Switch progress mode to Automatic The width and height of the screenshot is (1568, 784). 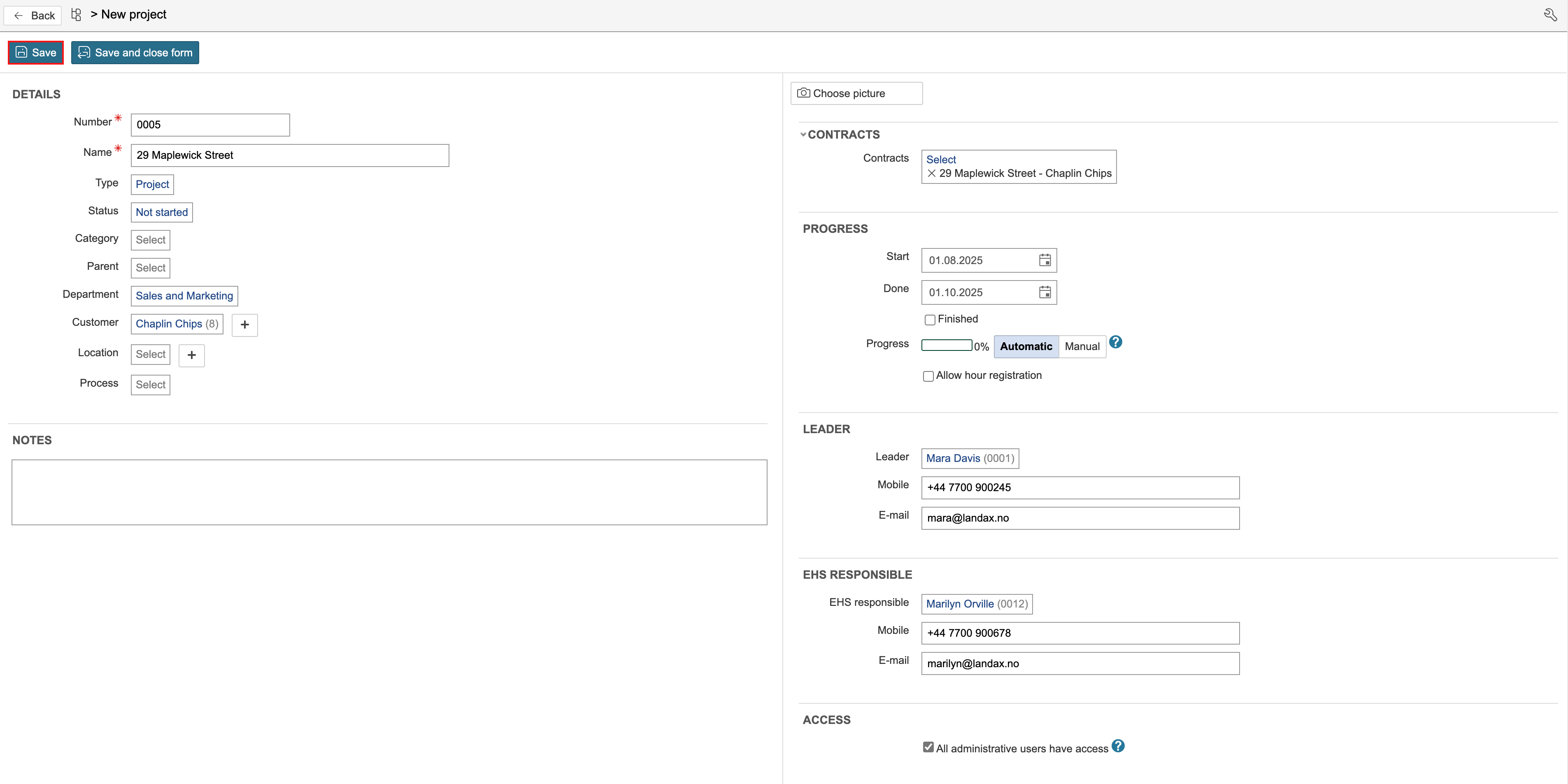(x=1026, y=347)
